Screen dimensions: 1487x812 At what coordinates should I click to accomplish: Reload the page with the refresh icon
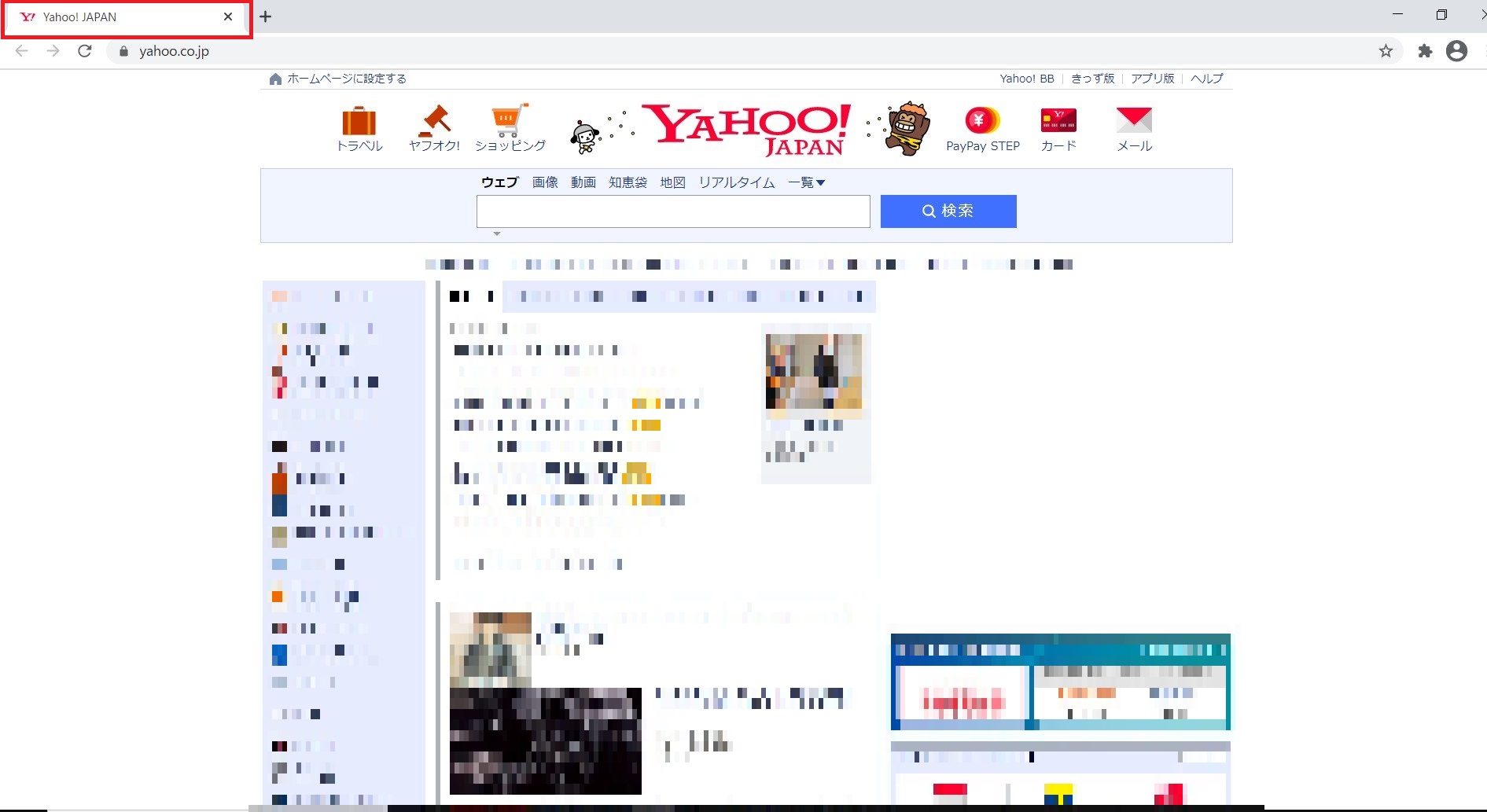(84, 50)
